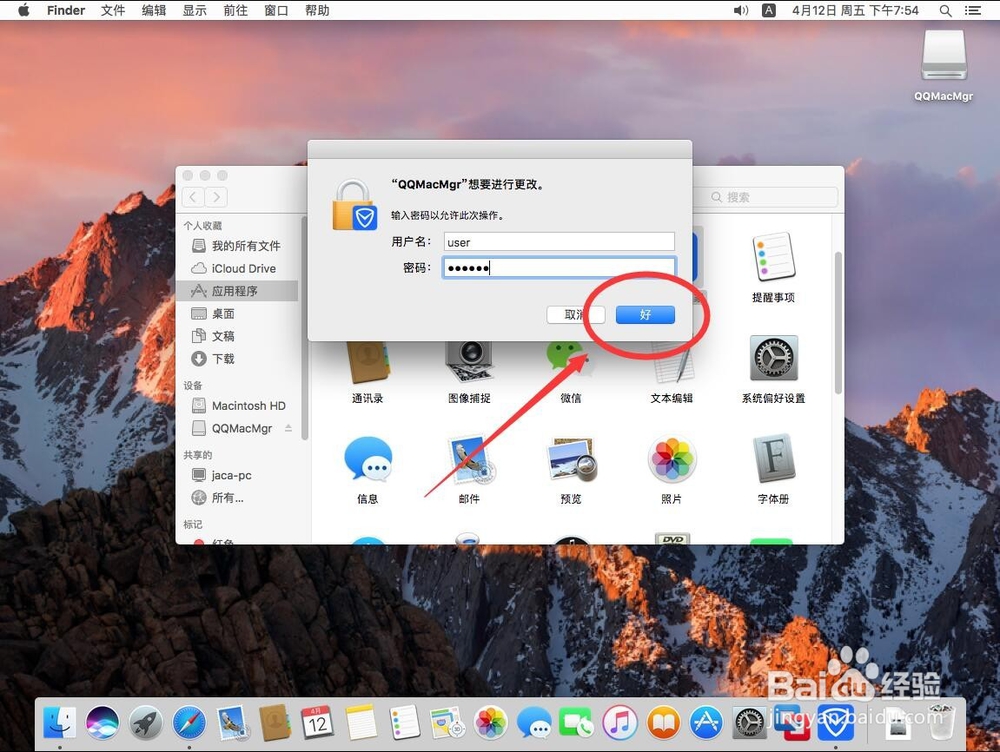The width and height of the screenshot is (1000, 752).
Task: Launch Siri from the Dock
Action: (102, 723)
